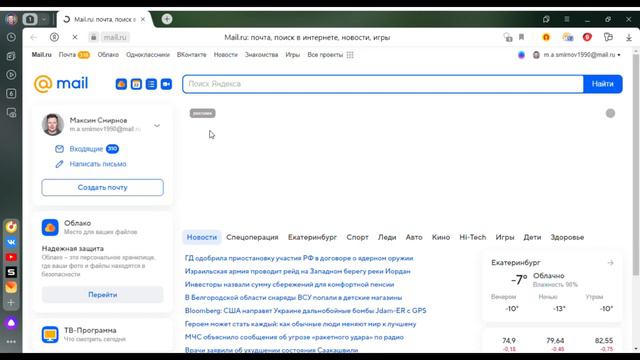Open VK icon in the browser sidebar
The width and height of the screenshot is (640, 360).
(x=11, y=242)
